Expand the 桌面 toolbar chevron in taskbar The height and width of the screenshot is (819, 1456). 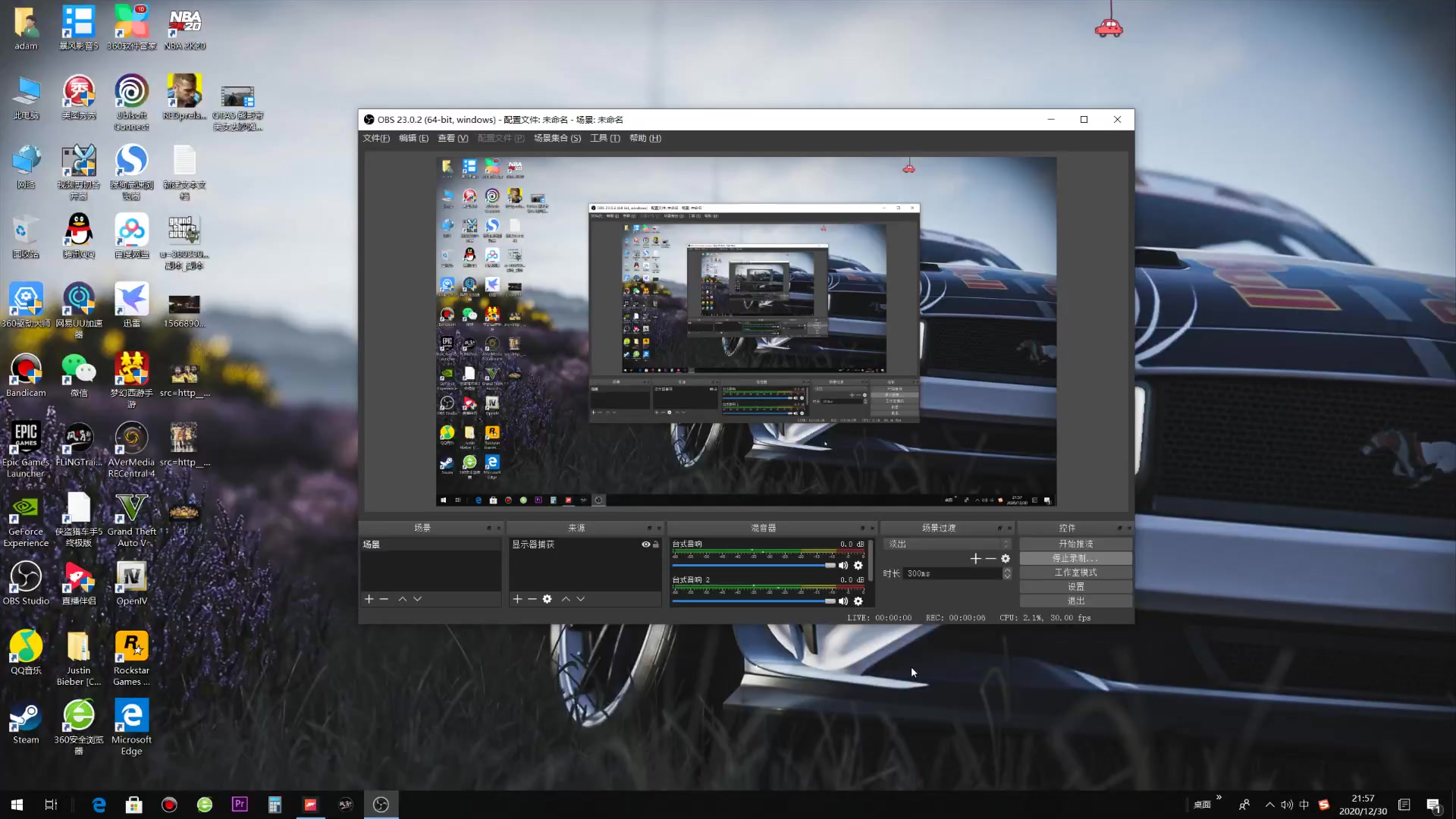click(1219, 798)
